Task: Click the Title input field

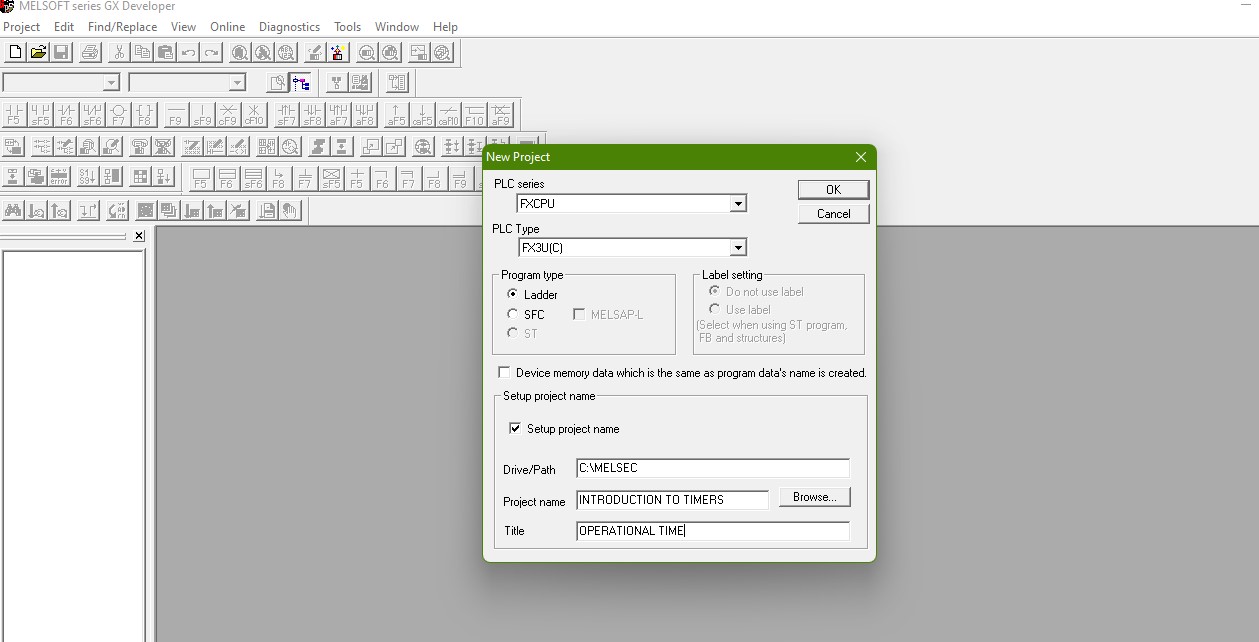Action: pyautogui.click(x=713, y=531)
